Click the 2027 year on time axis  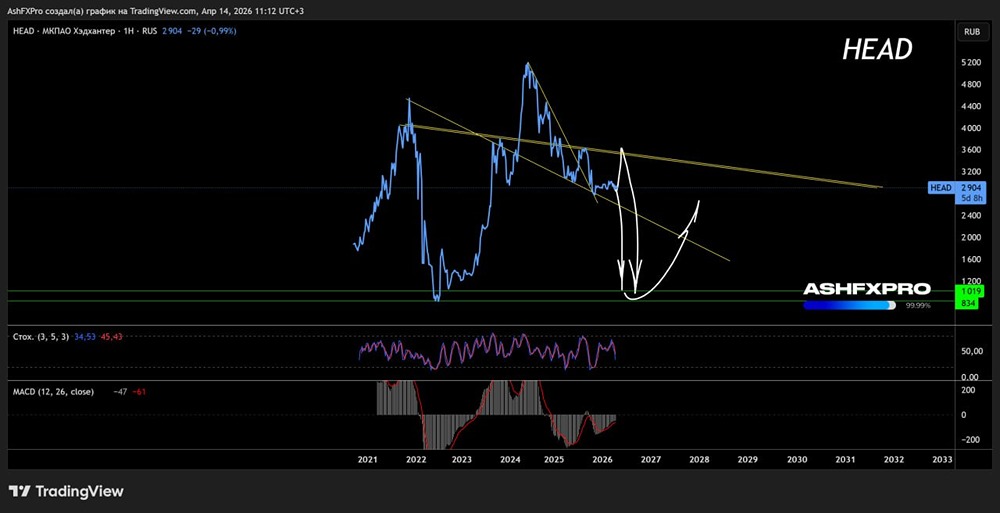[651, 459]
